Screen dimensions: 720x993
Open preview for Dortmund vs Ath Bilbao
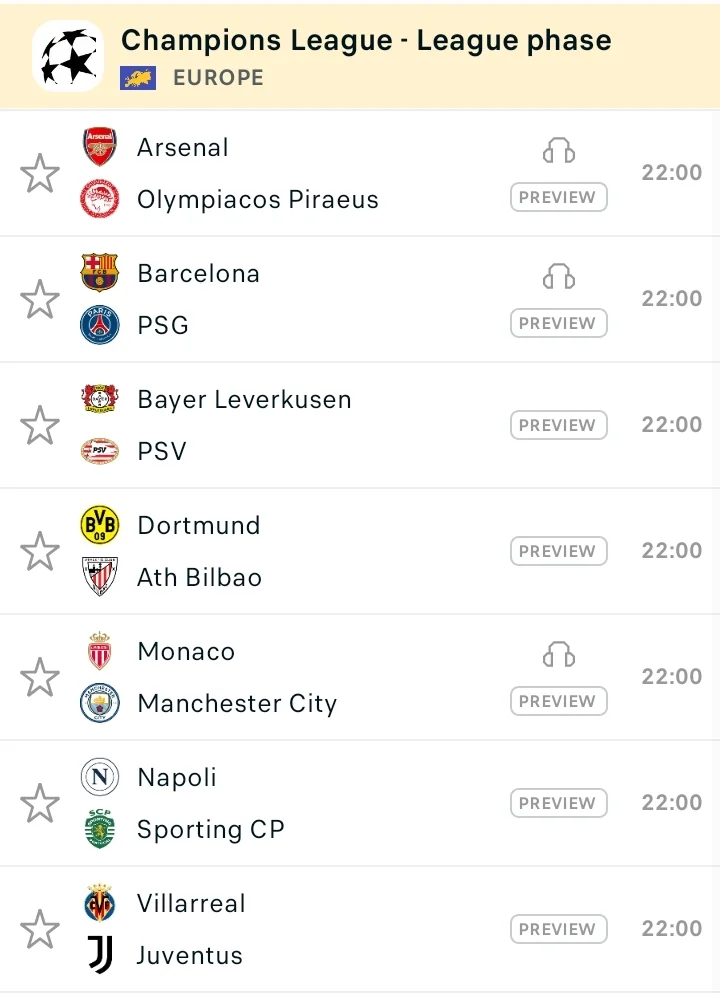click(x=559, y=551)
